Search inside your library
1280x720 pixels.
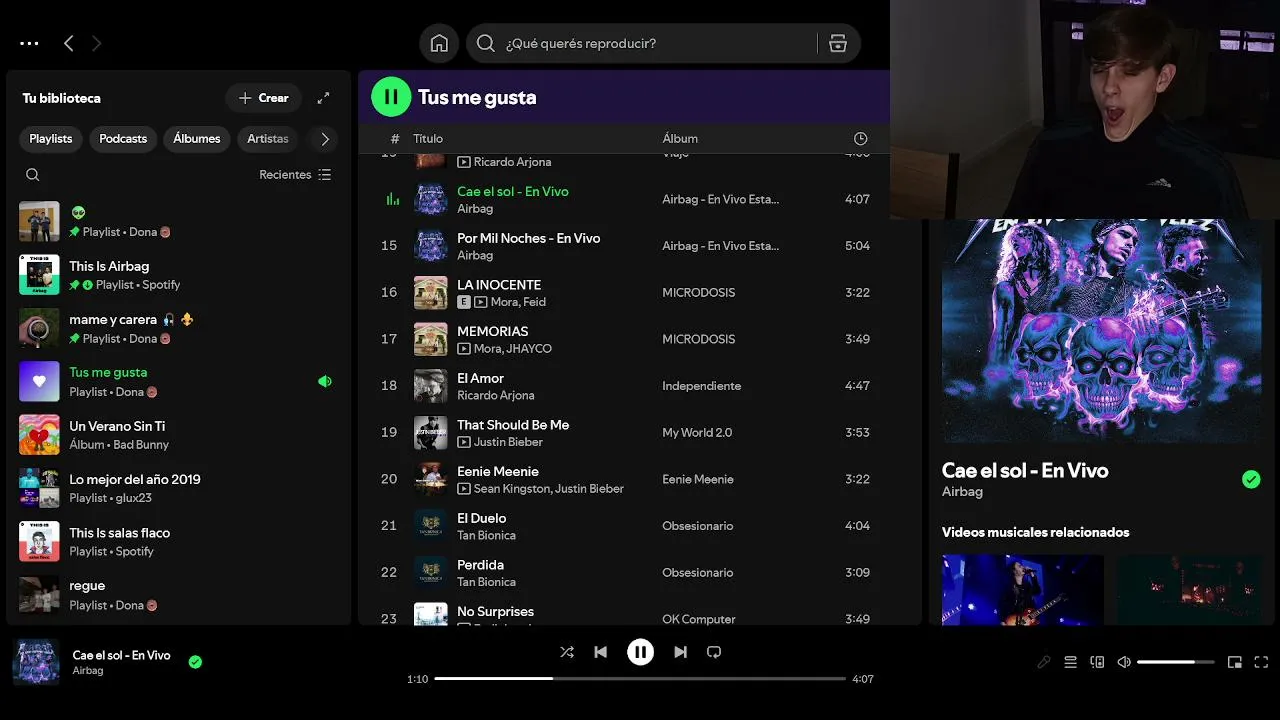pyautogui.click(x=33, y=175)
